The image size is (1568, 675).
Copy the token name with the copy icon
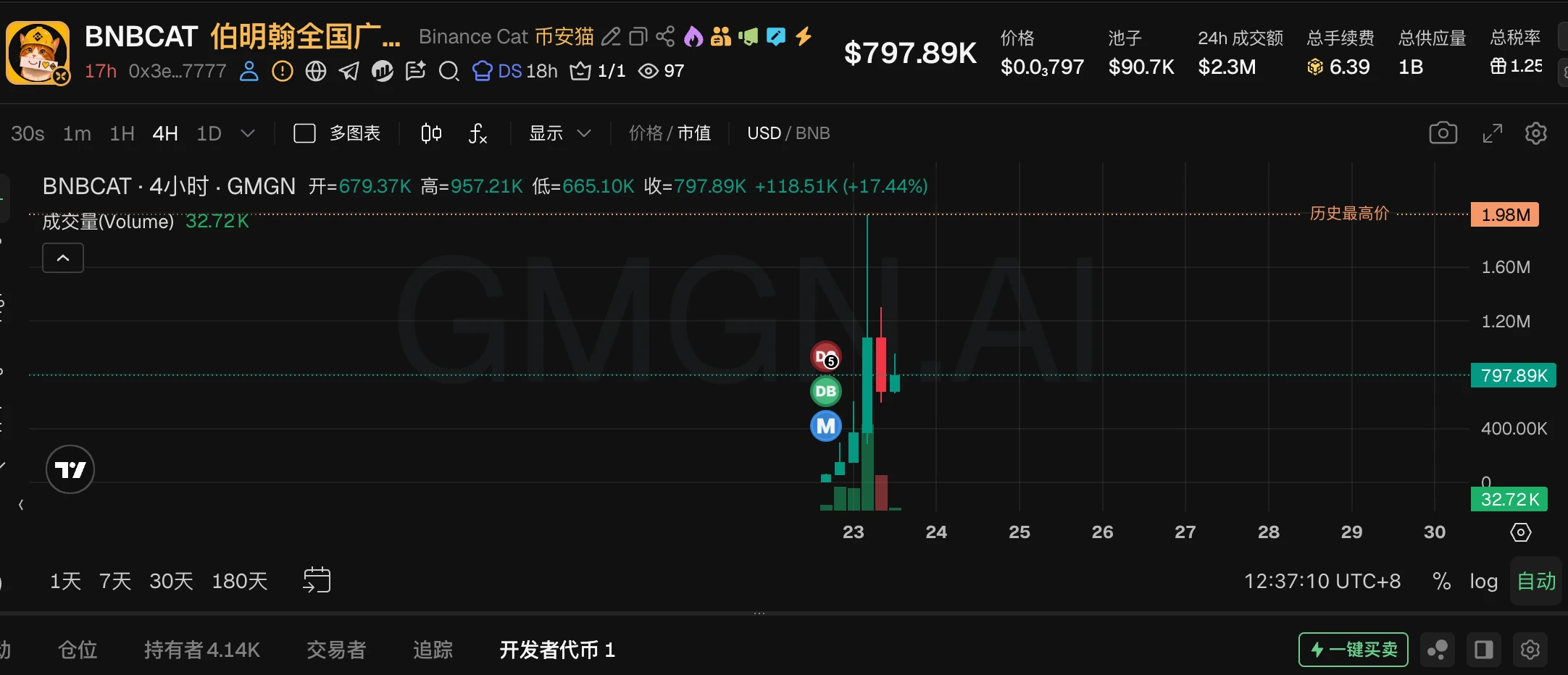[638, 37]
